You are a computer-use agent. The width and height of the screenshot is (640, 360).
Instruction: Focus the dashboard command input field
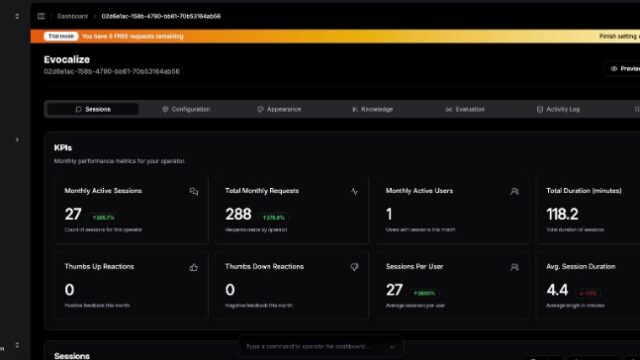pyautogui.click(x=314, y=347)
